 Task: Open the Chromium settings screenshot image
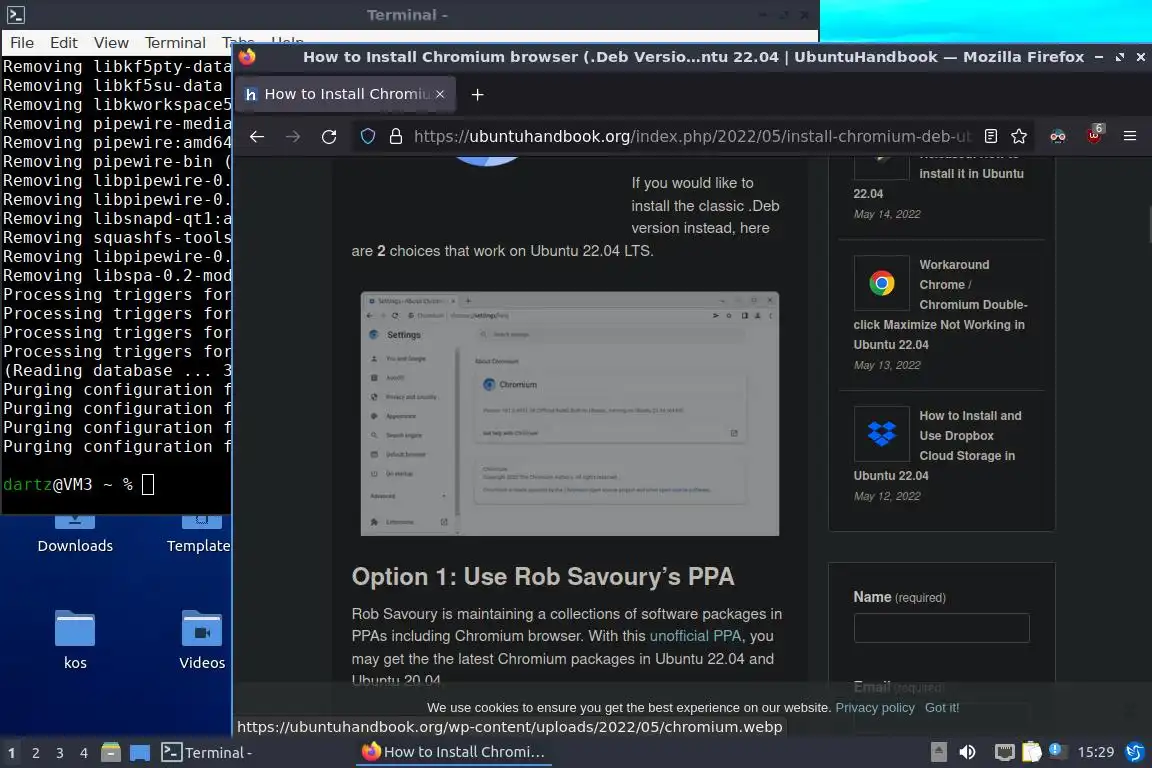569,414
